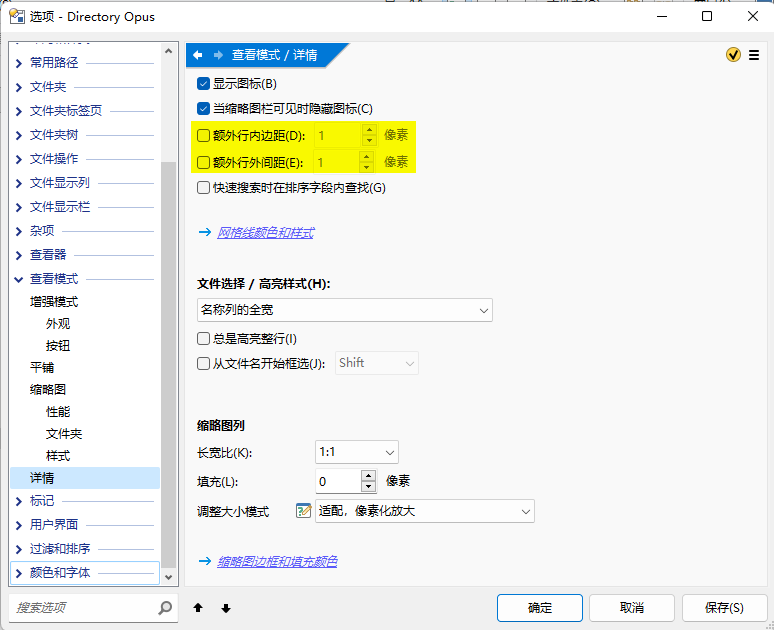
Task: Expand 文件夹 category
Action: [x=19, y=87]
